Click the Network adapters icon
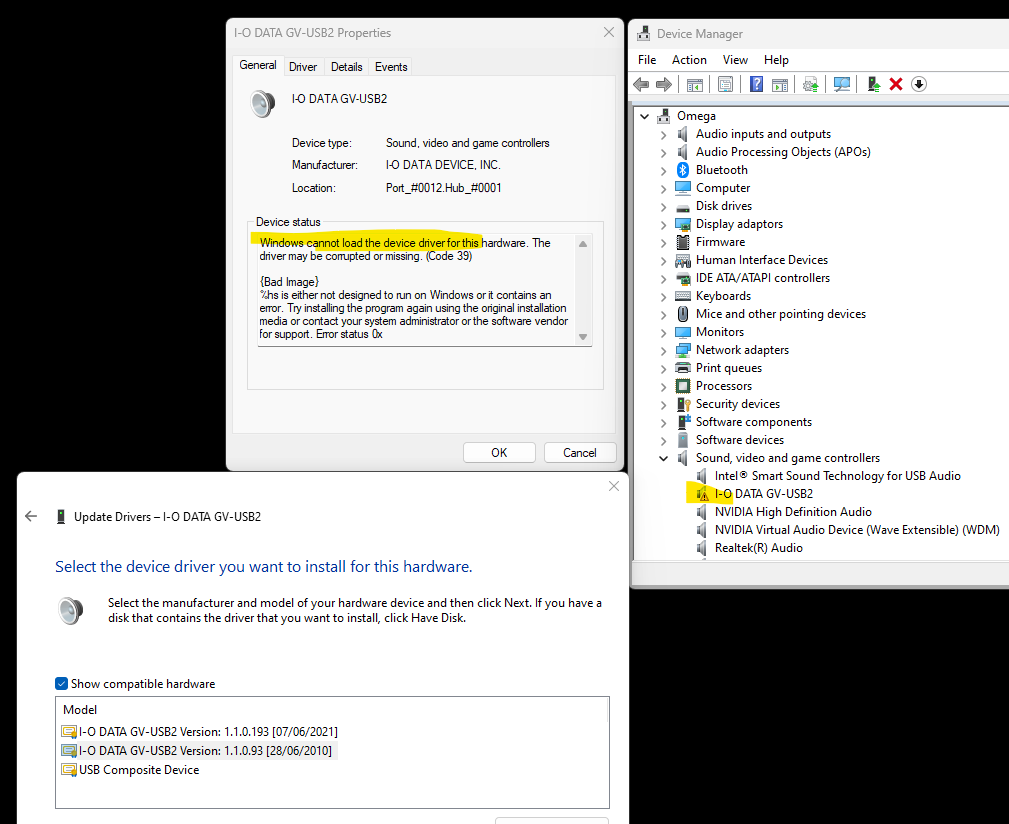1009x824 pixels. pyautogui.click(x=683, y=350)
